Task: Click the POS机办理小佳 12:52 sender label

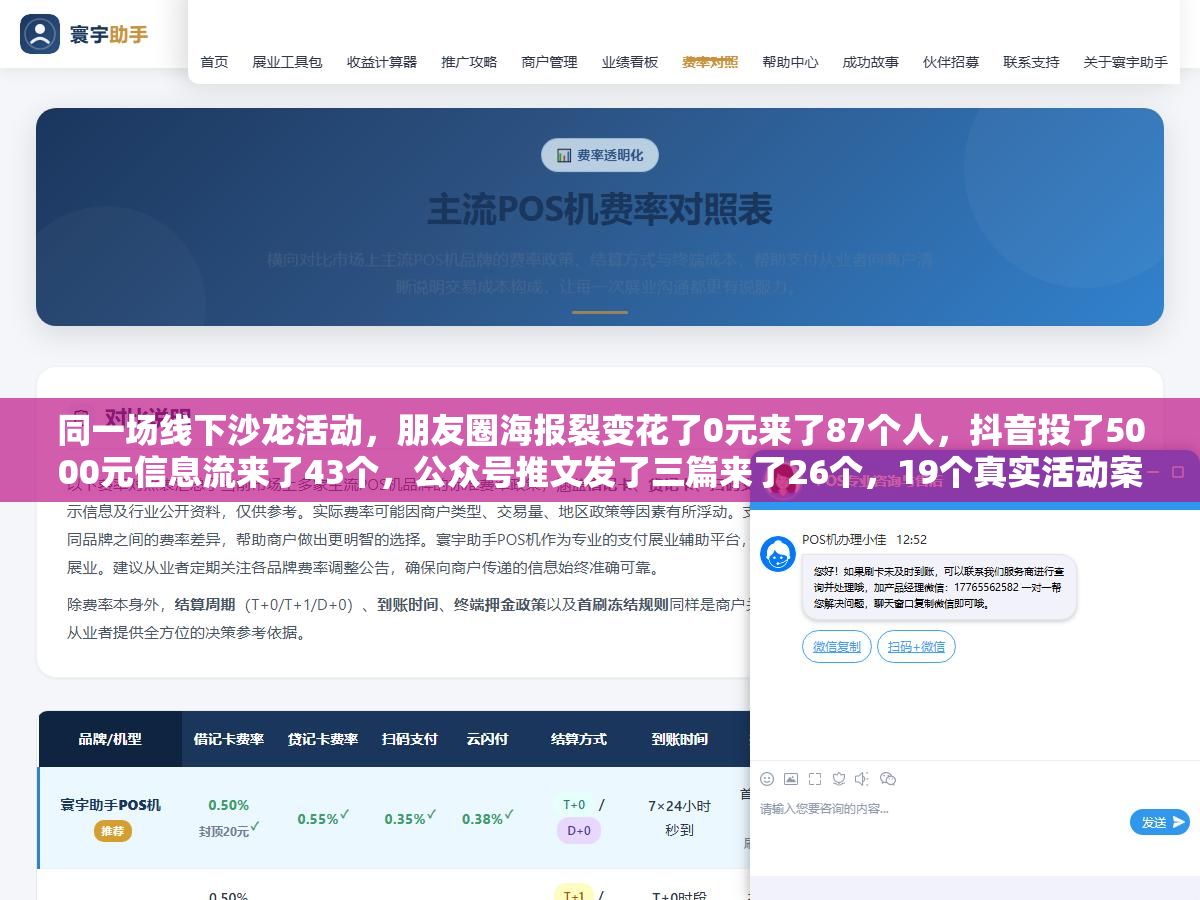Action: click(x=864, y=539)
